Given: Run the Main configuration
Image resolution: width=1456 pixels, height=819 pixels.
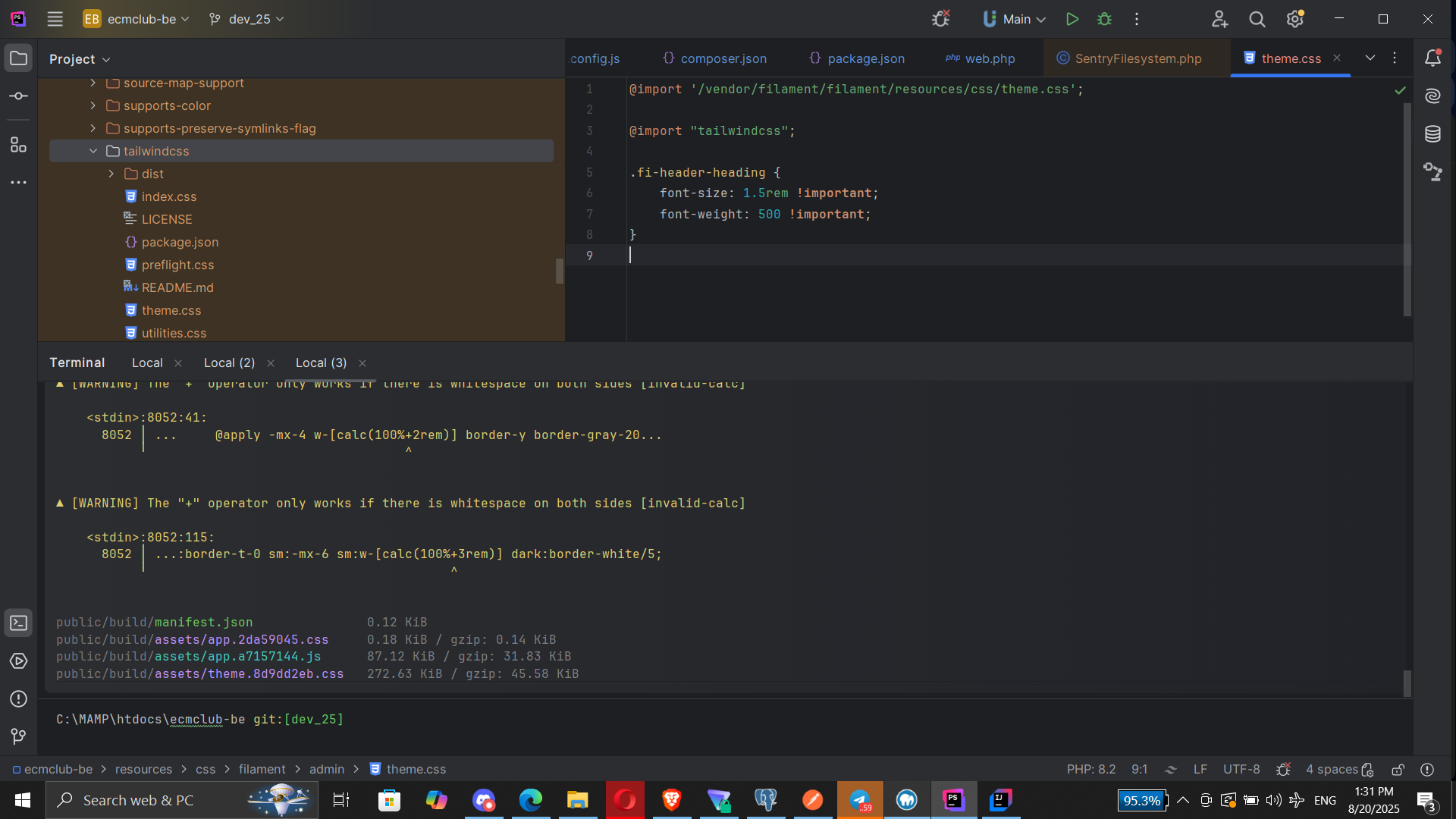Looking at the screenshot, I should click(1072, 19).
